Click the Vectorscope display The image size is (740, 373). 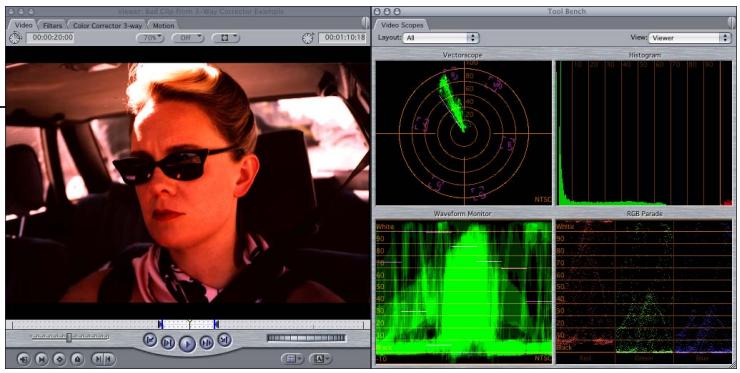(464, 133)
